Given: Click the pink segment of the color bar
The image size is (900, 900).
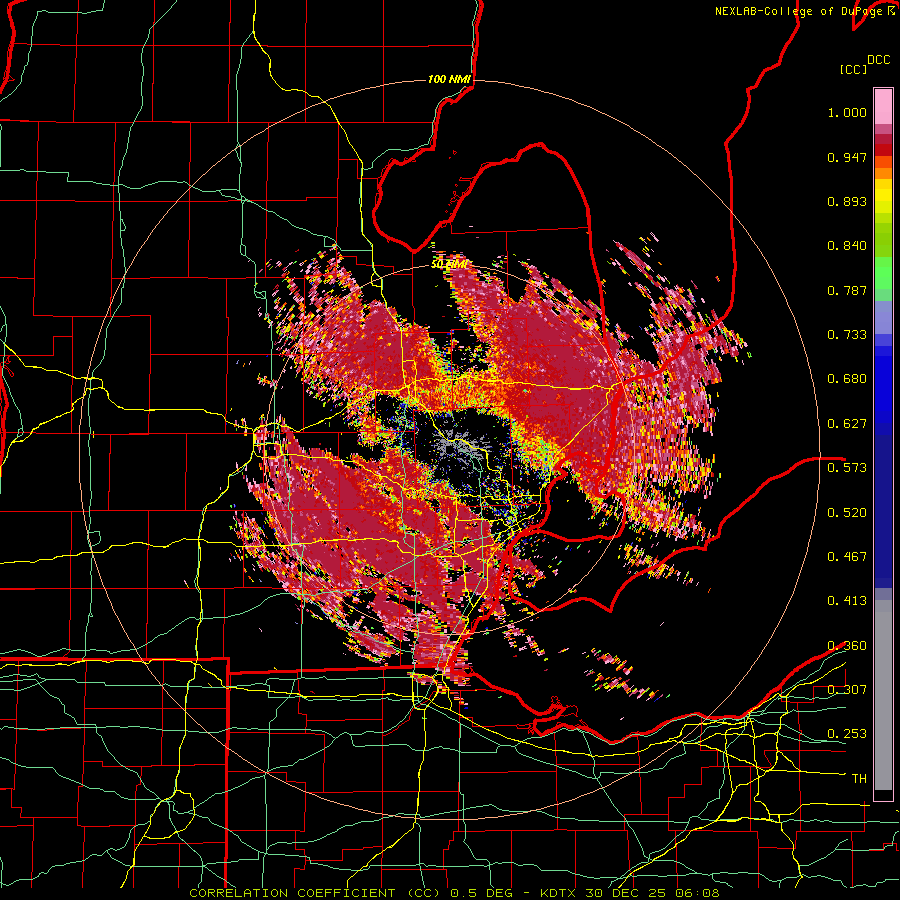Looking at the screenshot, I should point(883,107).
